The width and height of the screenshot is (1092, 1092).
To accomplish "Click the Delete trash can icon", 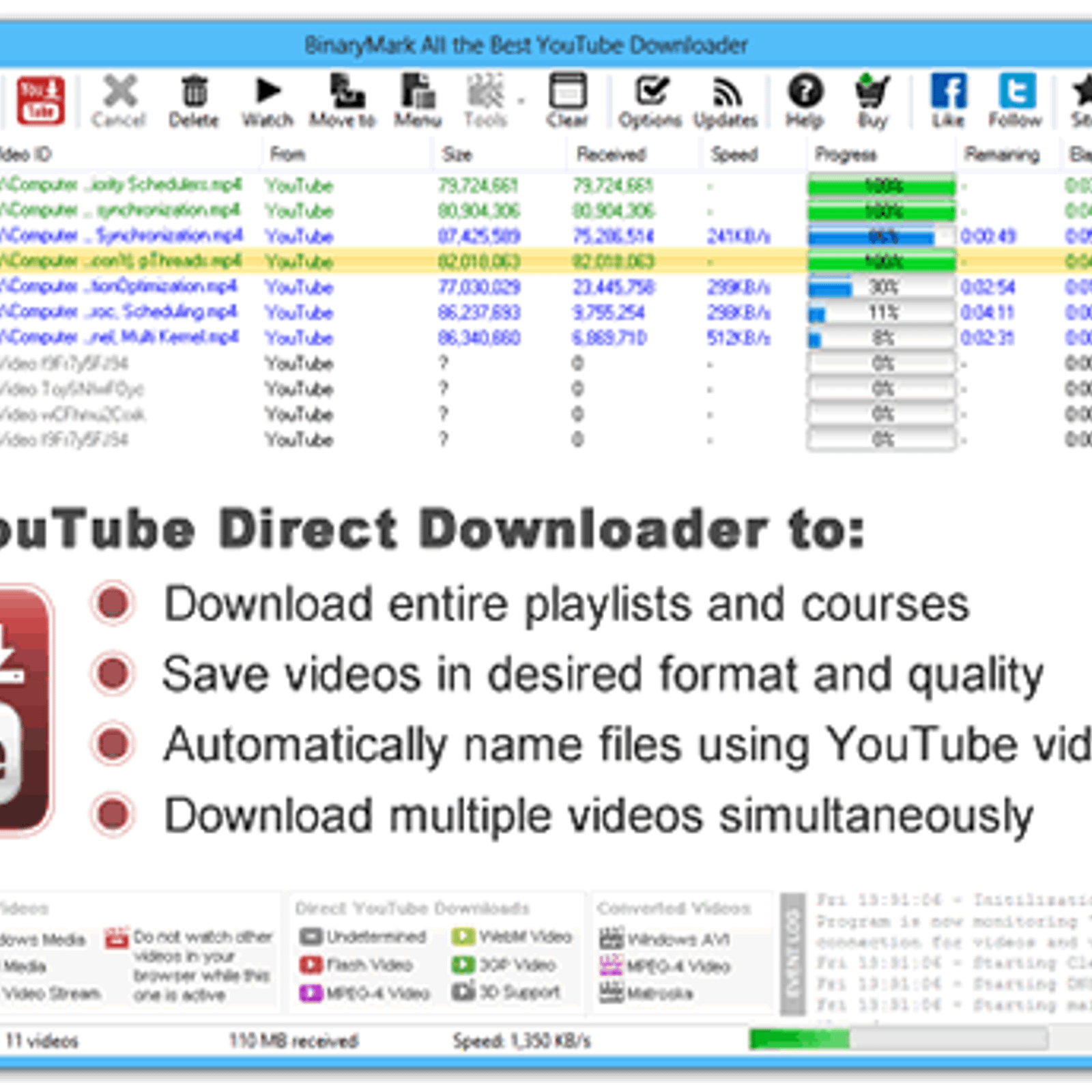I will (195, 91).
